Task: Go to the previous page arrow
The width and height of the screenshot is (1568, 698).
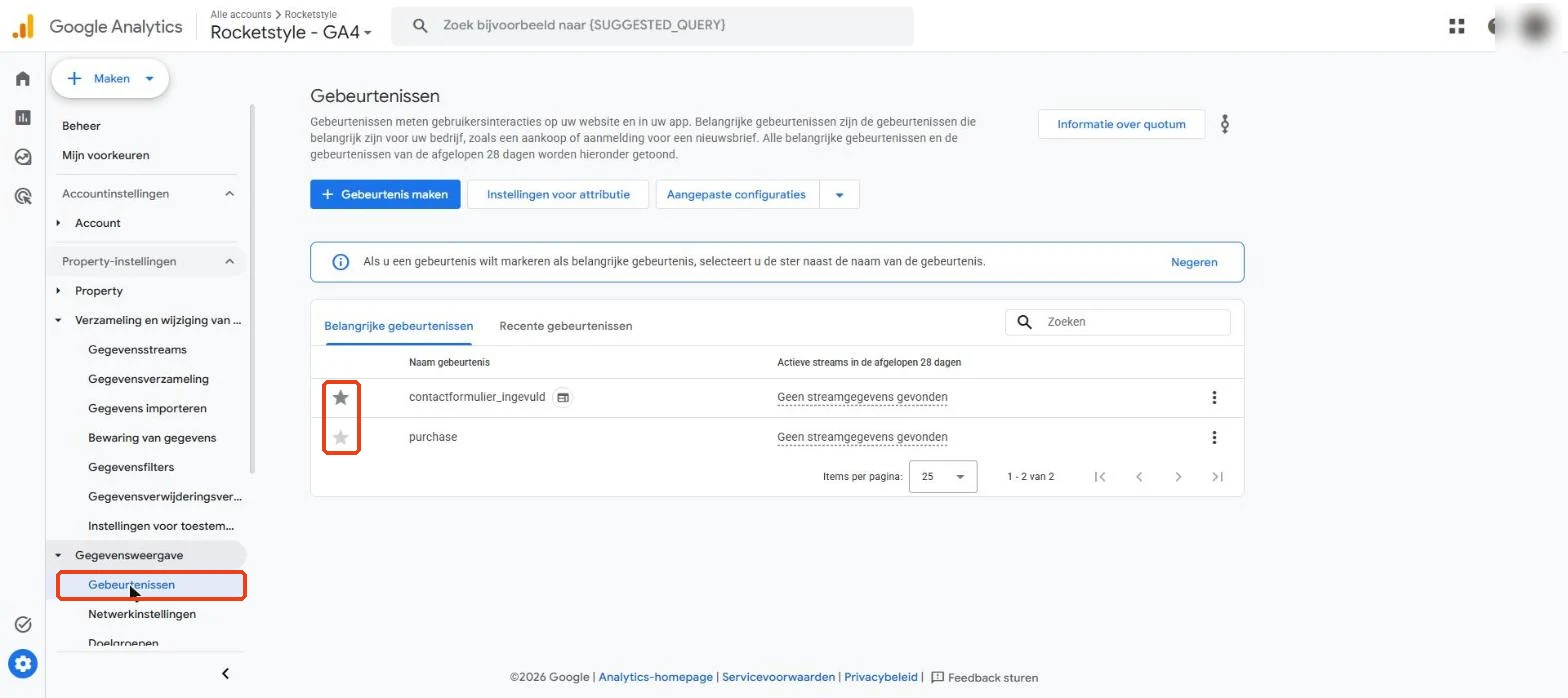Action: point(1139,477)
